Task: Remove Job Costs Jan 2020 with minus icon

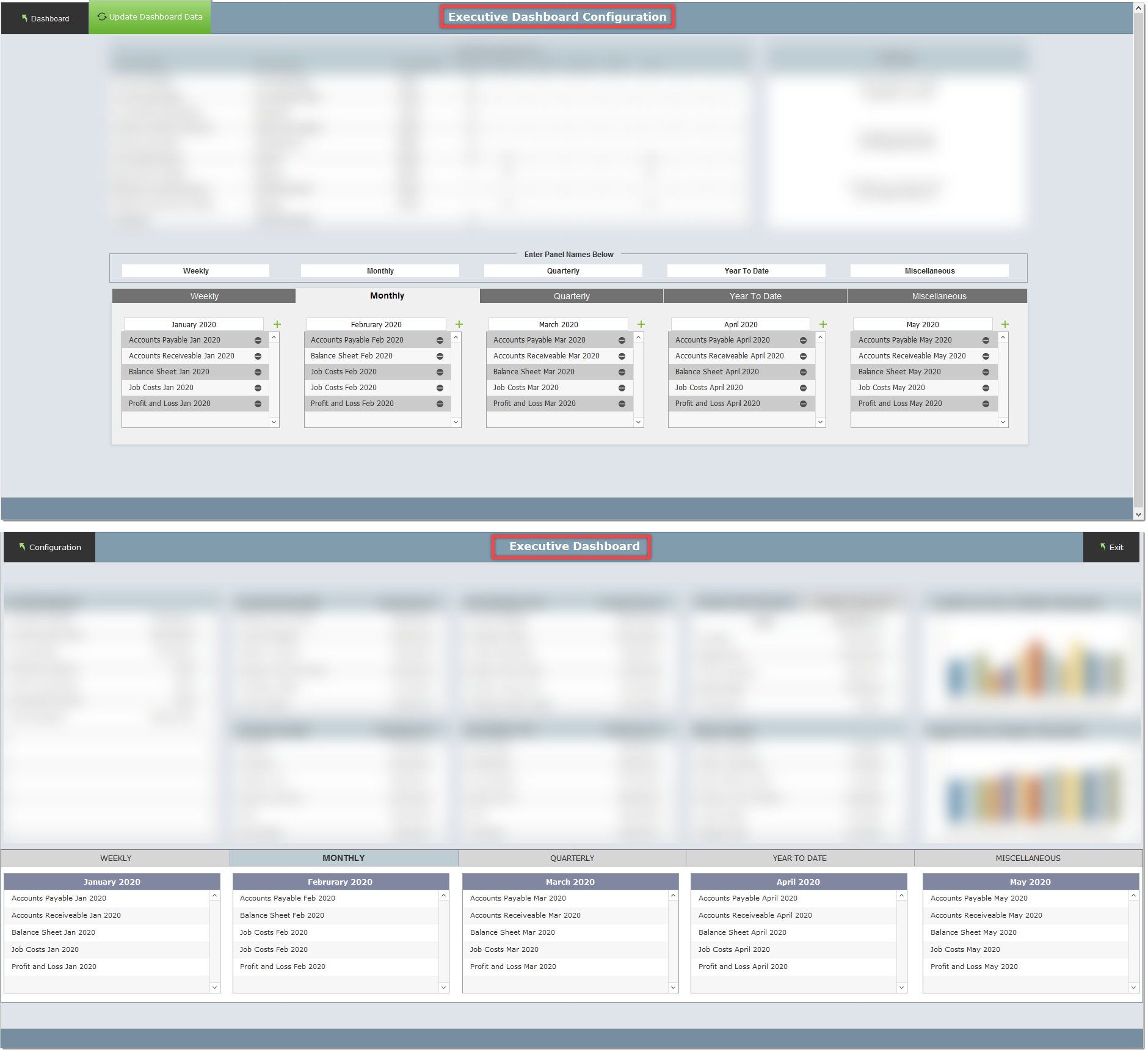Action: pos(258,388)
